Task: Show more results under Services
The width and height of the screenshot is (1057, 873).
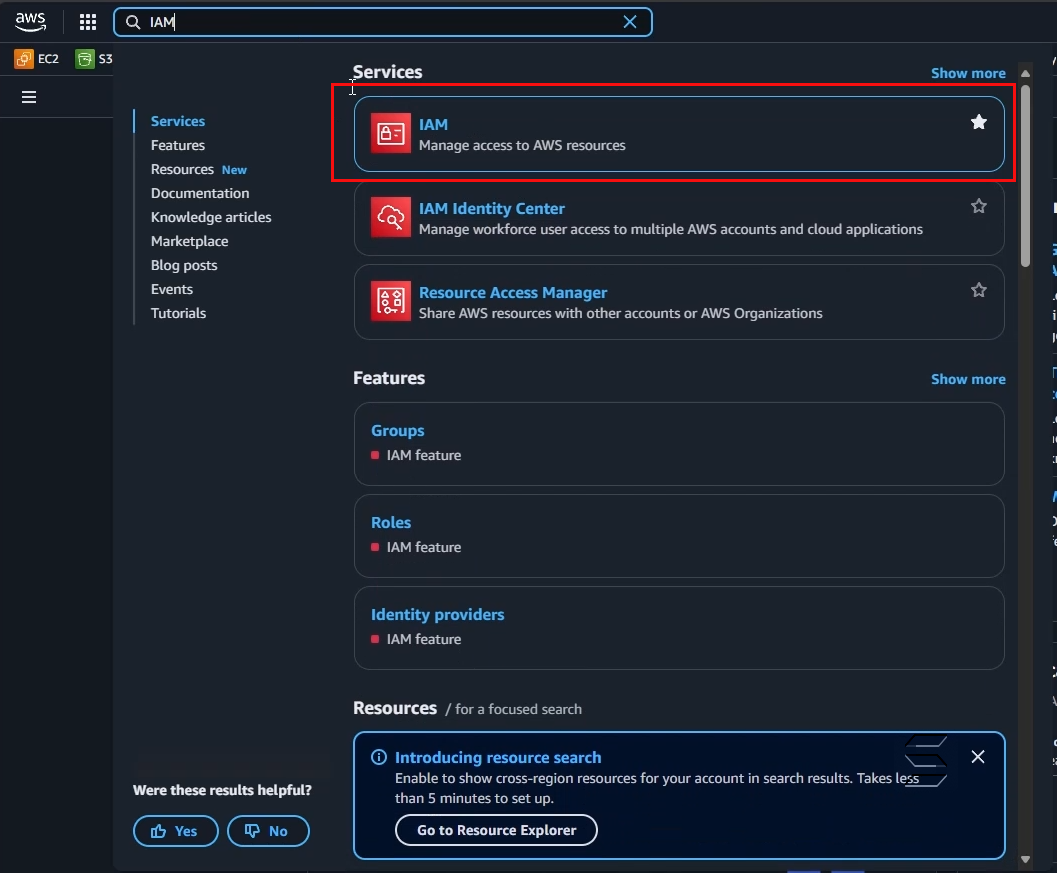Action: tap(968, 73)
